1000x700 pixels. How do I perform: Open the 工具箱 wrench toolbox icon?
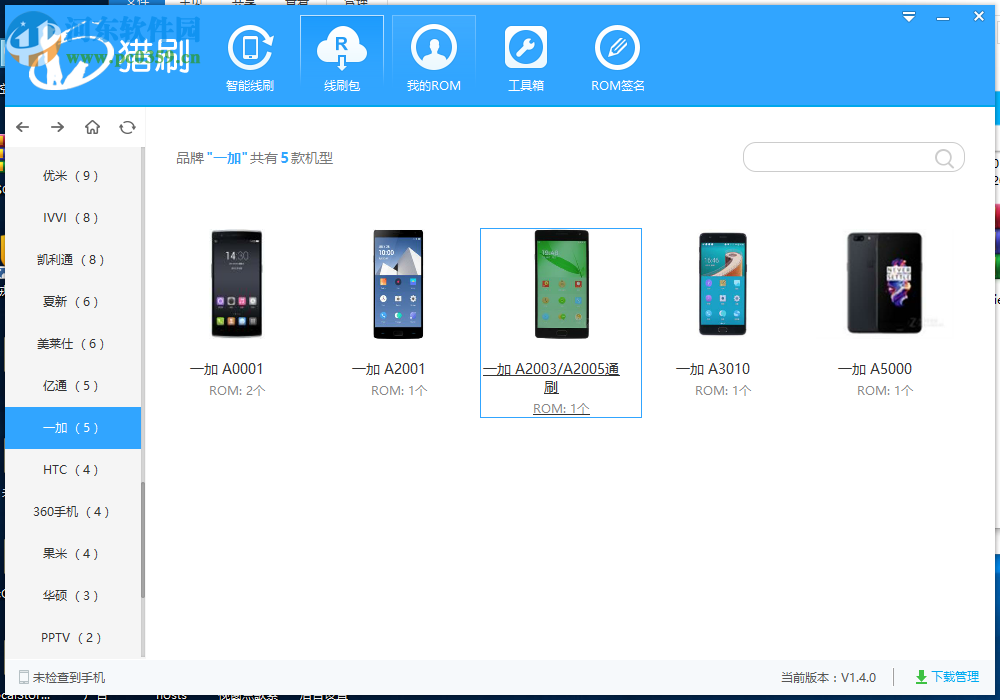[x=526, y=48]
